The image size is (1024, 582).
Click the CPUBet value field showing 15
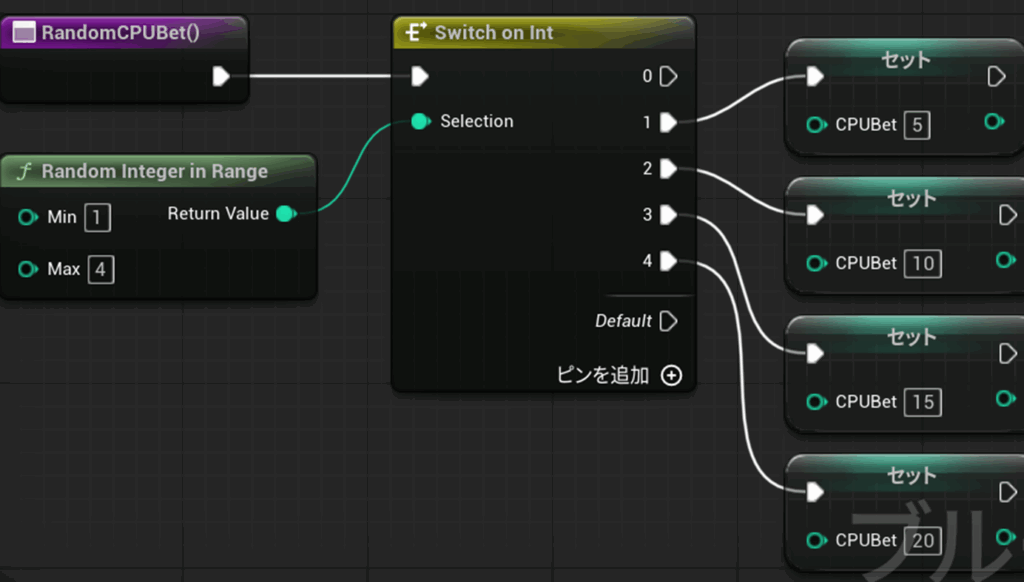[x=922, y=402]
